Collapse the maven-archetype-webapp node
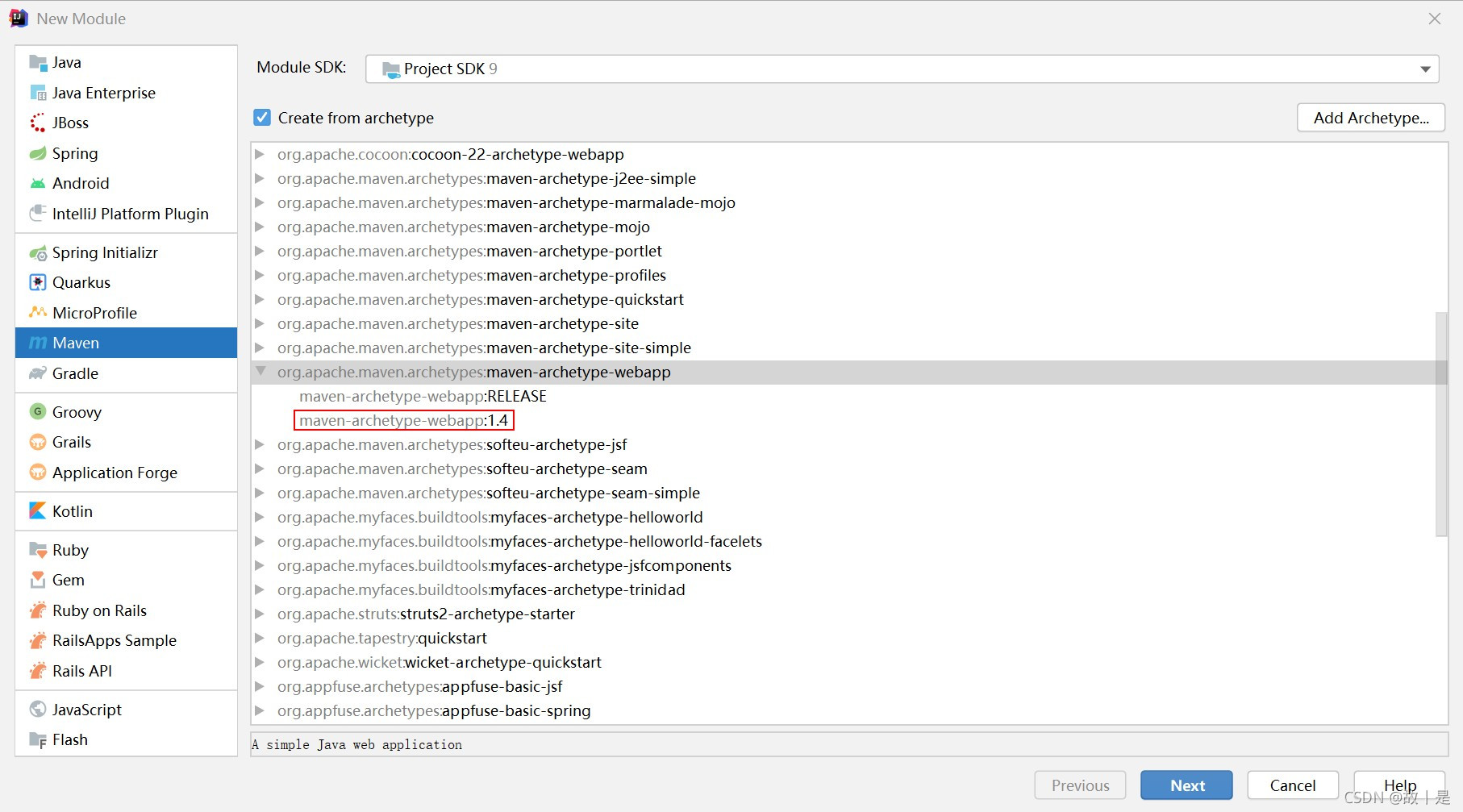 pos(261,372)
